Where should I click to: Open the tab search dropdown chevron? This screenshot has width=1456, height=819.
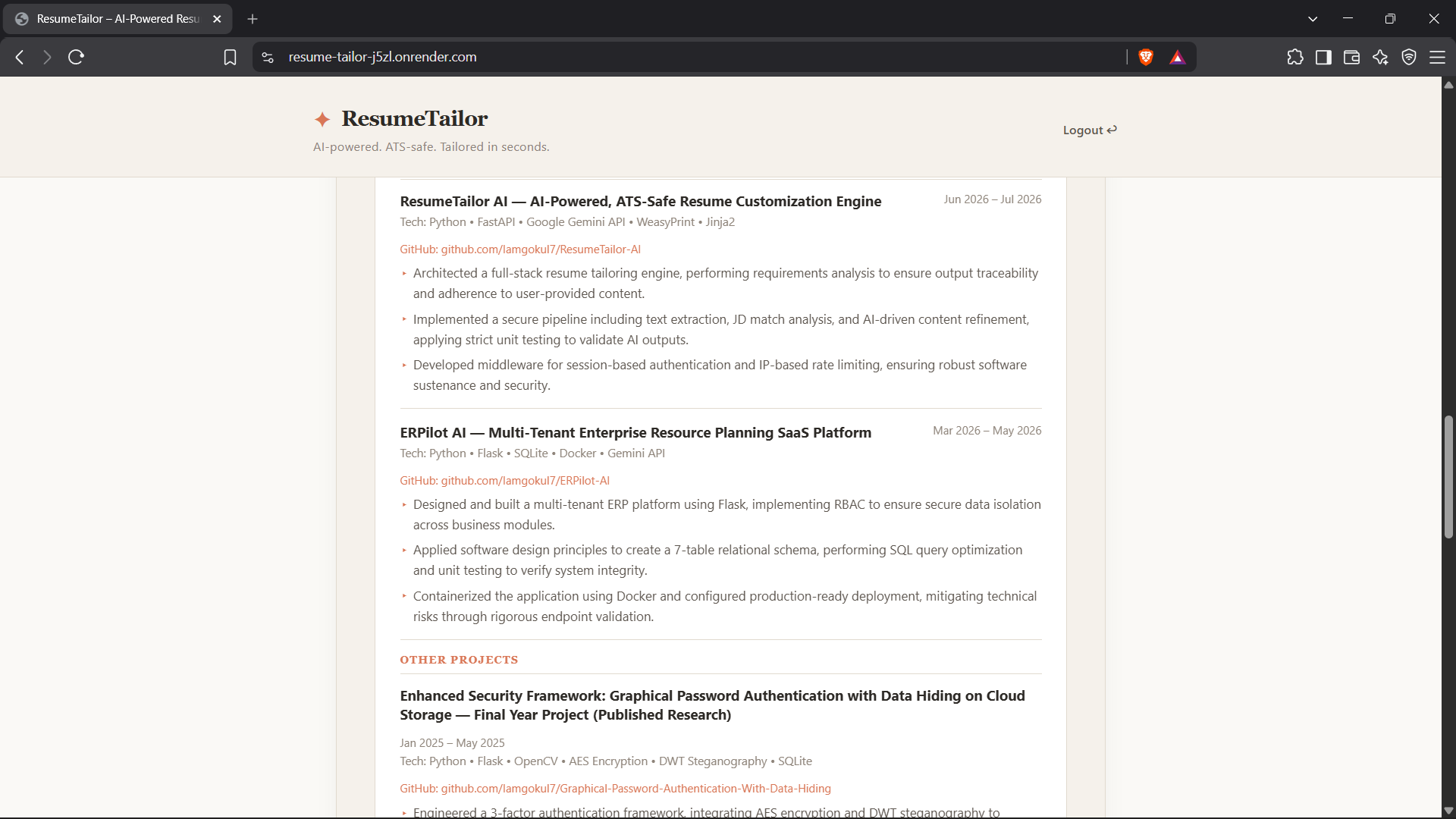pyautogui.click(x=1313, y=19)
